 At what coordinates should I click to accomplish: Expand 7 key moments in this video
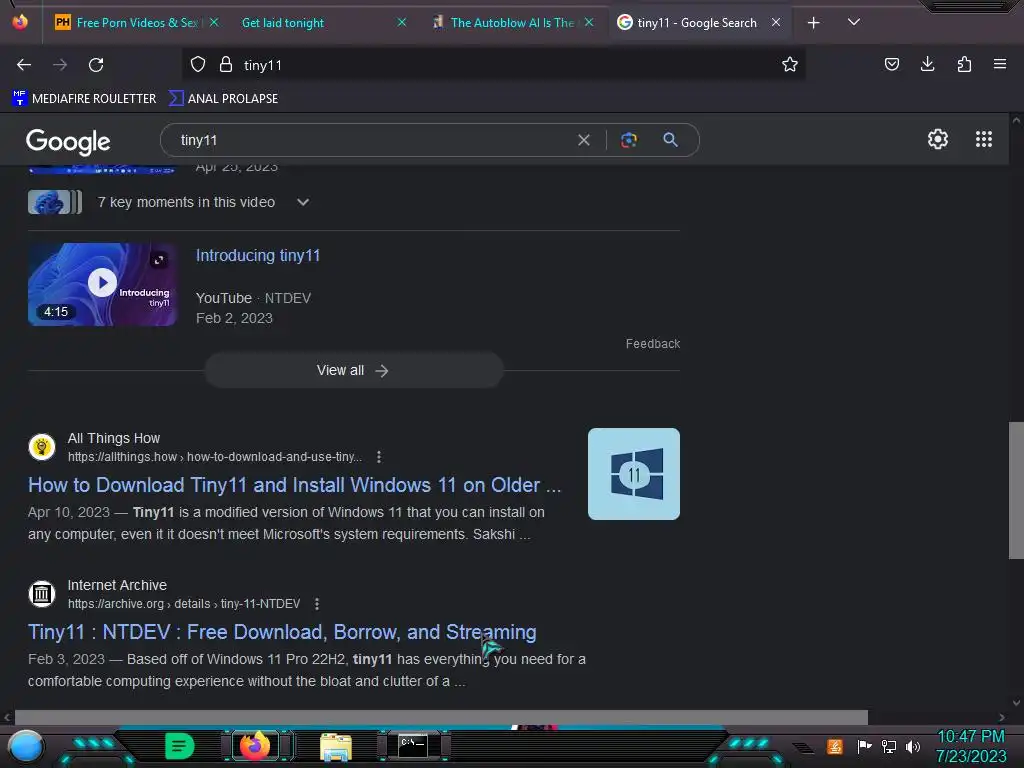tap(303, 202)
